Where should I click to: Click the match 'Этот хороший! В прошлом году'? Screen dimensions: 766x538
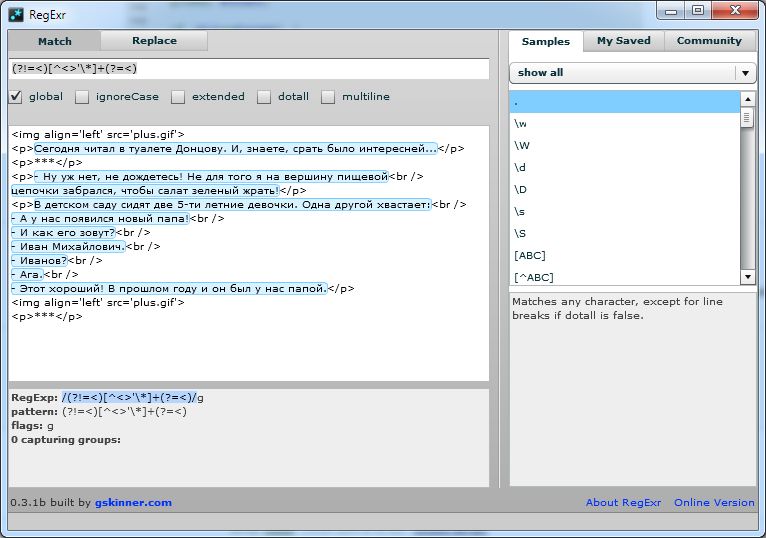[x=169, y=289]
